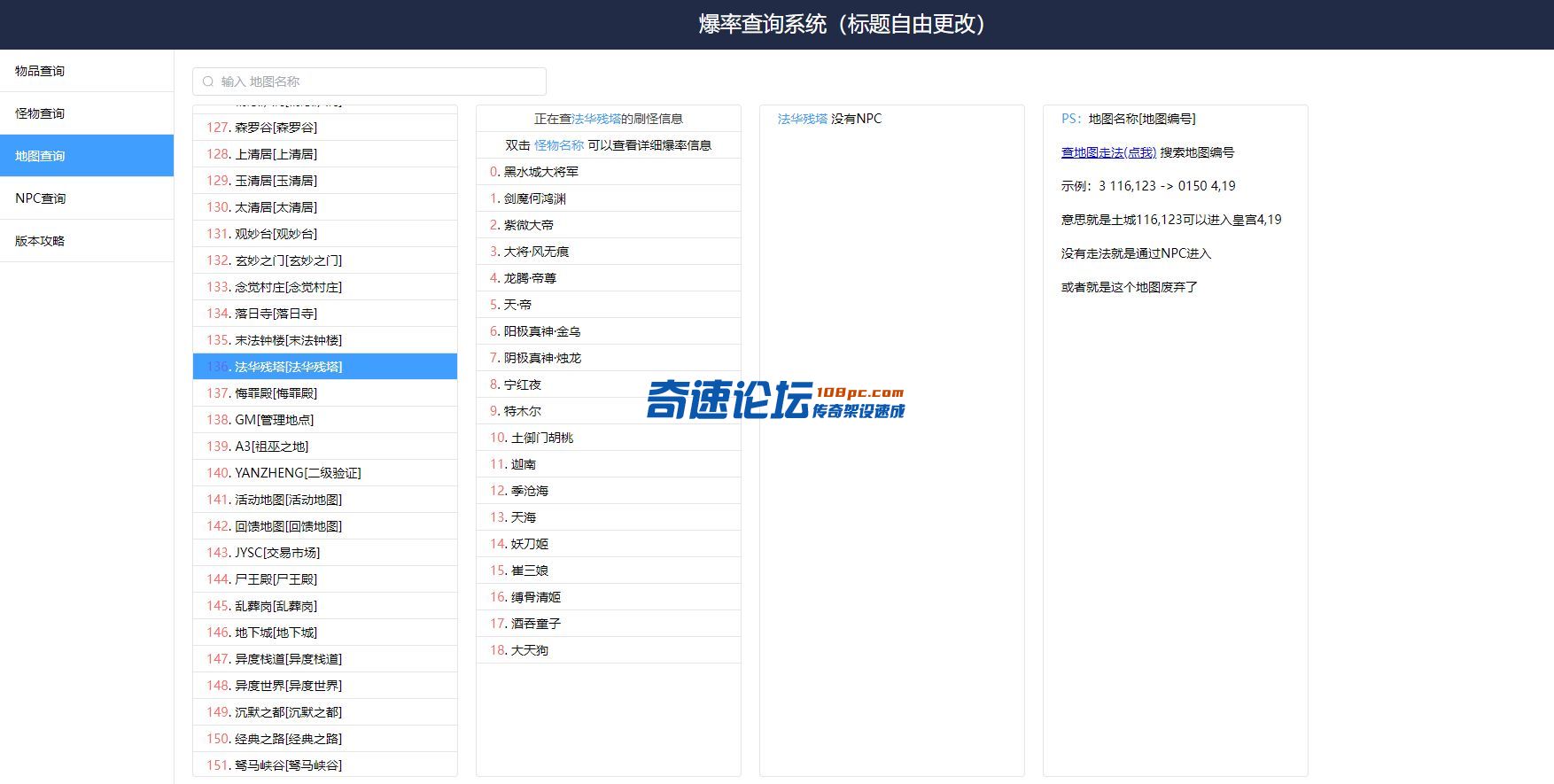This screenshot has height=784, width=1554.
Task: Open 物品查询 in the sidebar
Action: pos(87,71)
